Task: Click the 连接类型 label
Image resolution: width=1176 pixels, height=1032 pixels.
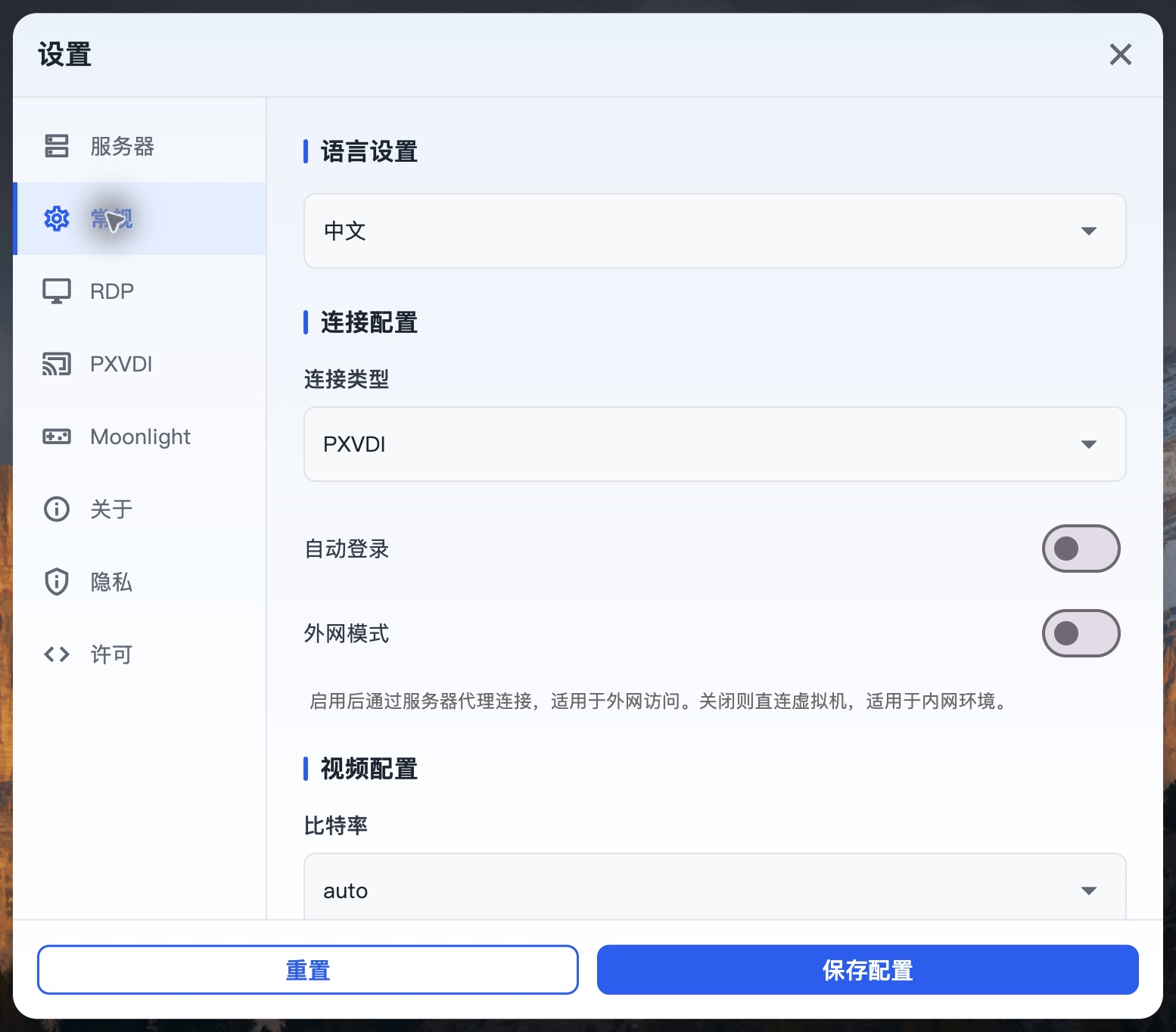Action: (x=347, y=379)
